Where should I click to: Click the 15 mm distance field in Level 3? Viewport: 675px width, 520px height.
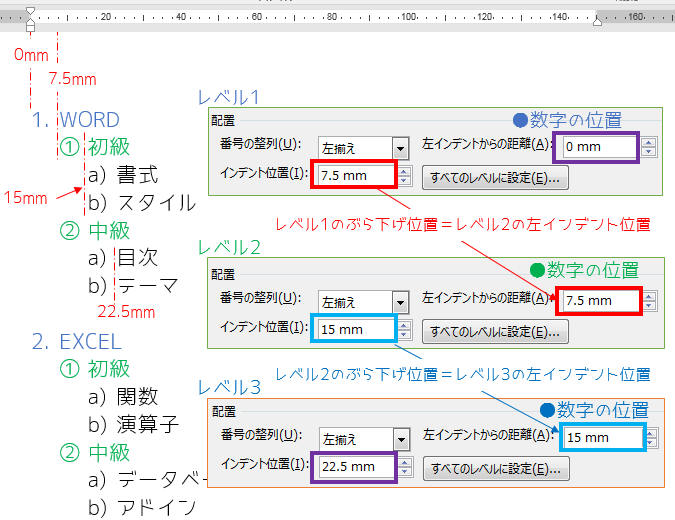603,437
